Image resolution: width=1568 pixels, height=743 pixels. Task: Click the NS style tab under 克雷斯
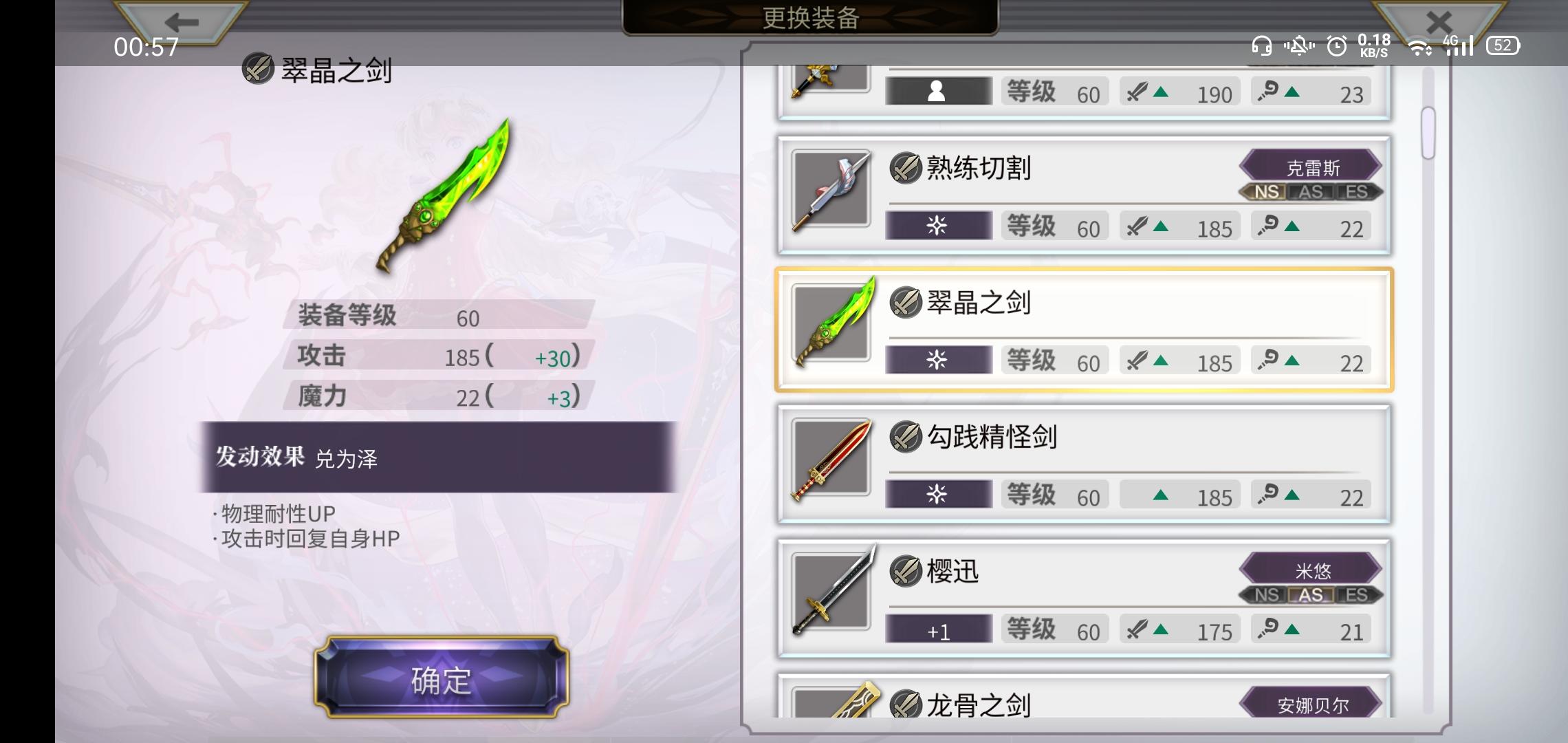tap(1265, 192)
